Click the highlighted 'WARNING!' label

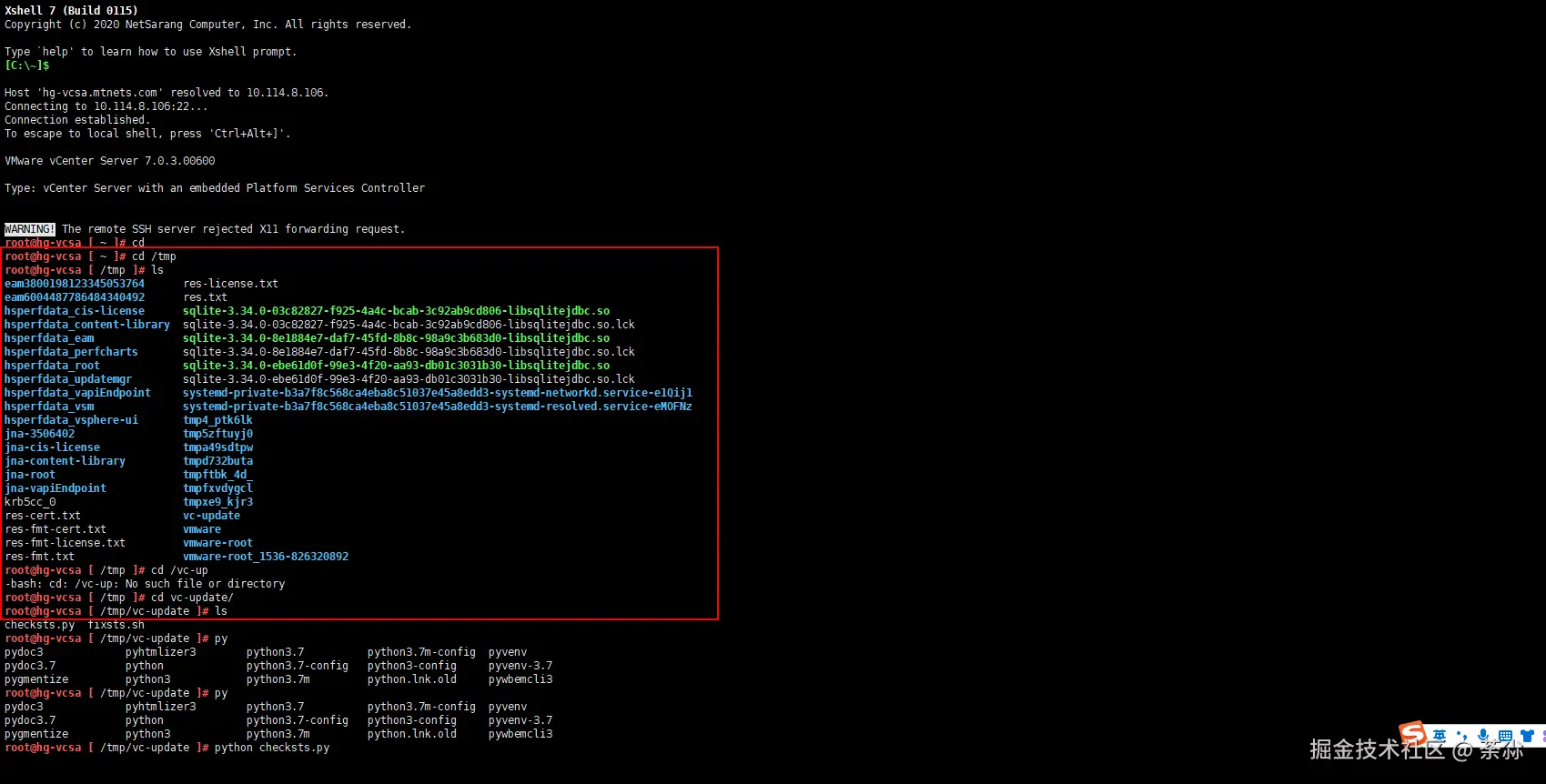tap(30, 229)
